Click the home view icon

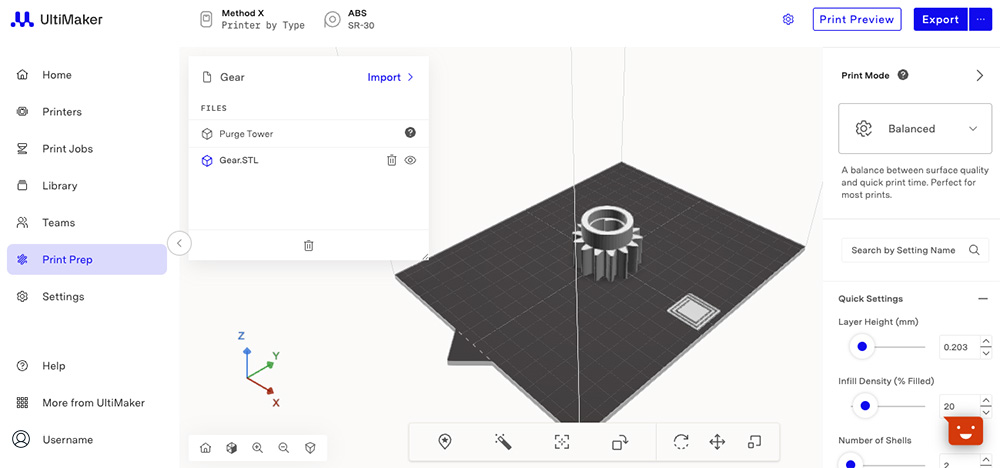(205, 448)
